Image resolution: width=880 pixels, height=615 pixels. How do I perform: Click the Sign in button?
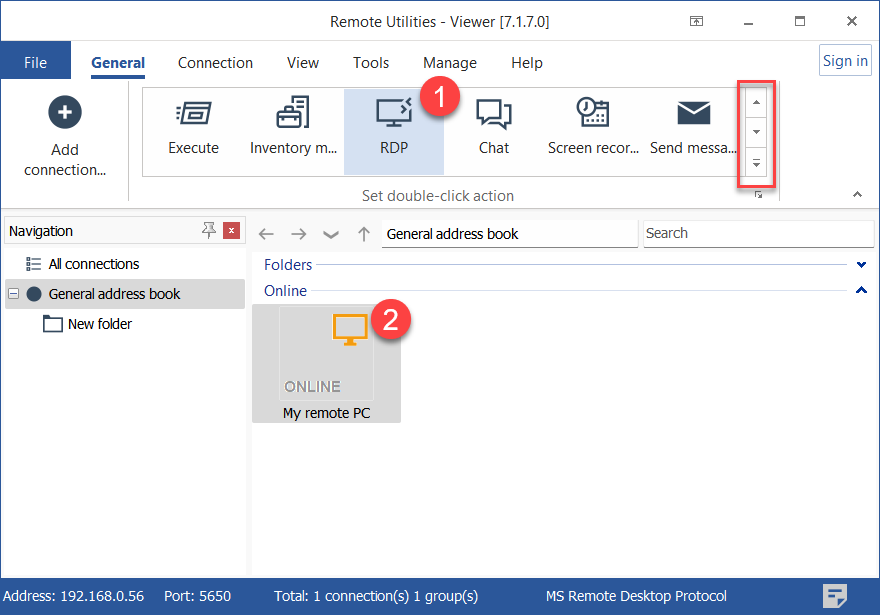[845, 61]
